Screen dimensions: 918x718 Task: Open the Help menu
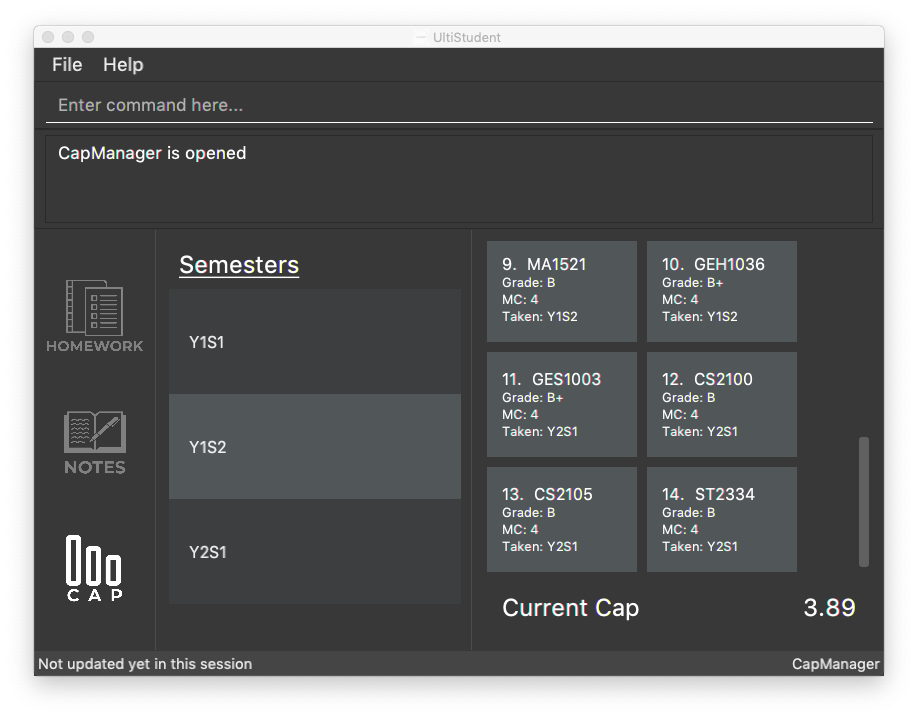click(123, 64)
